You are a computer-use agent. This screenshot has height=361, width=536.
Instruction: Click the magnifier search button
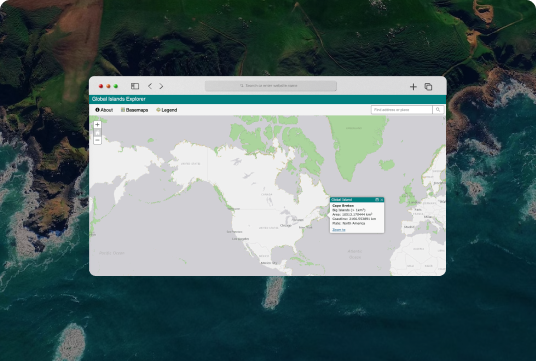[x=438, y=110]
